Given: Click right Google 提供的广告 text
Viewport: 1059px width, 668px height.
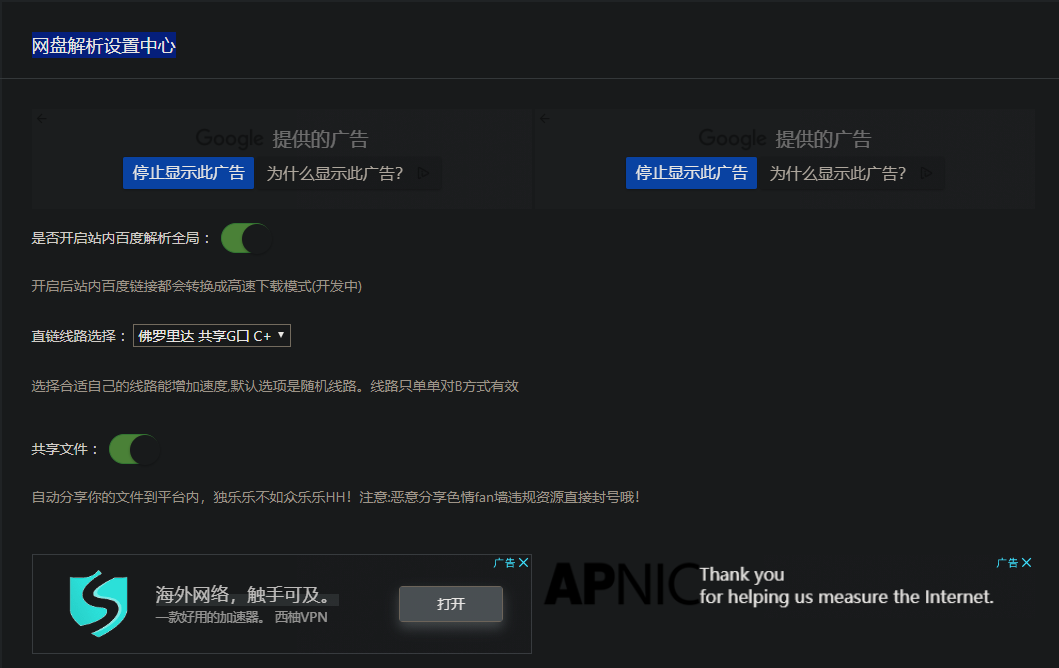Looking at the screenshot, I should (785, 139).
